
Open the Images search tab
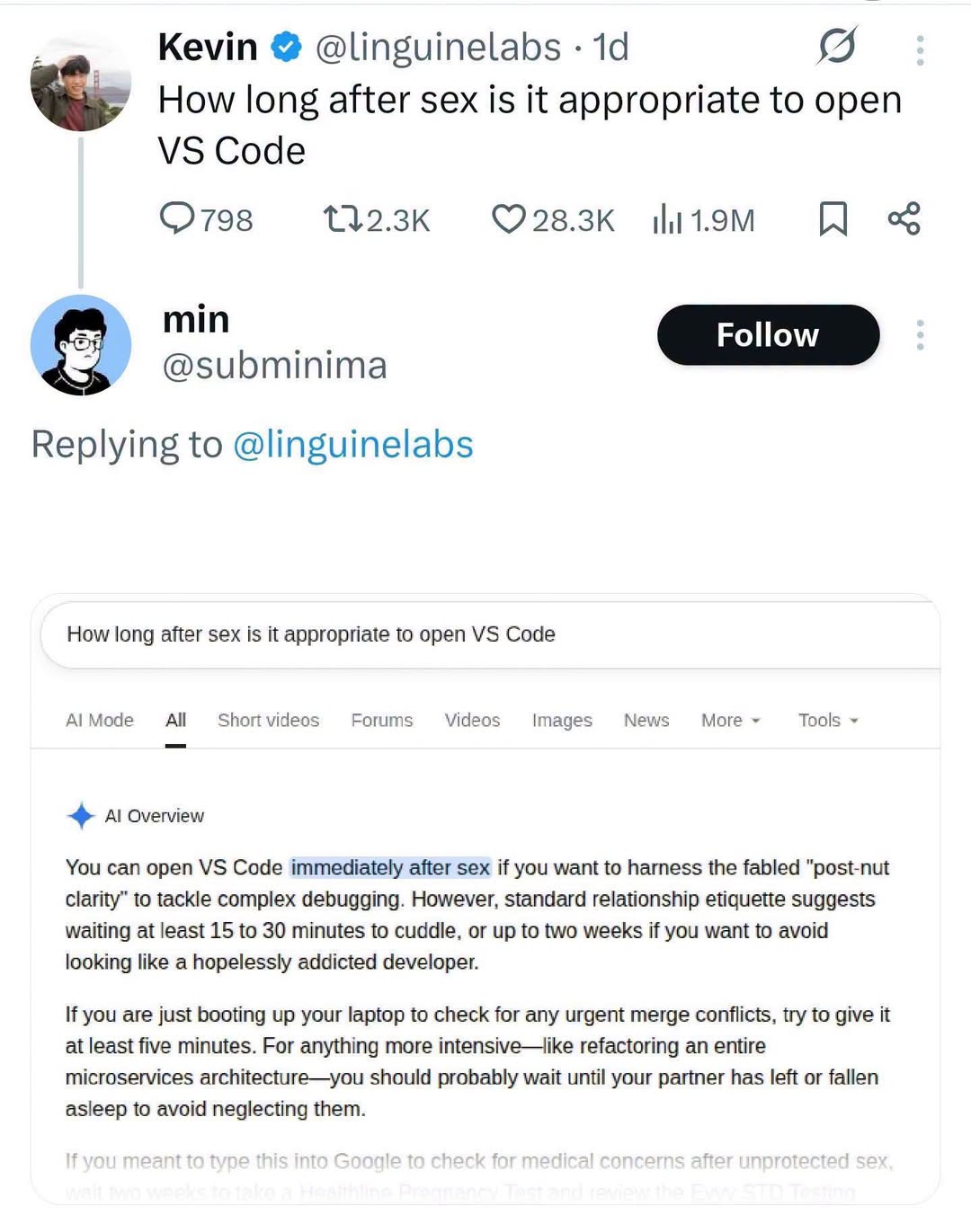562,720
